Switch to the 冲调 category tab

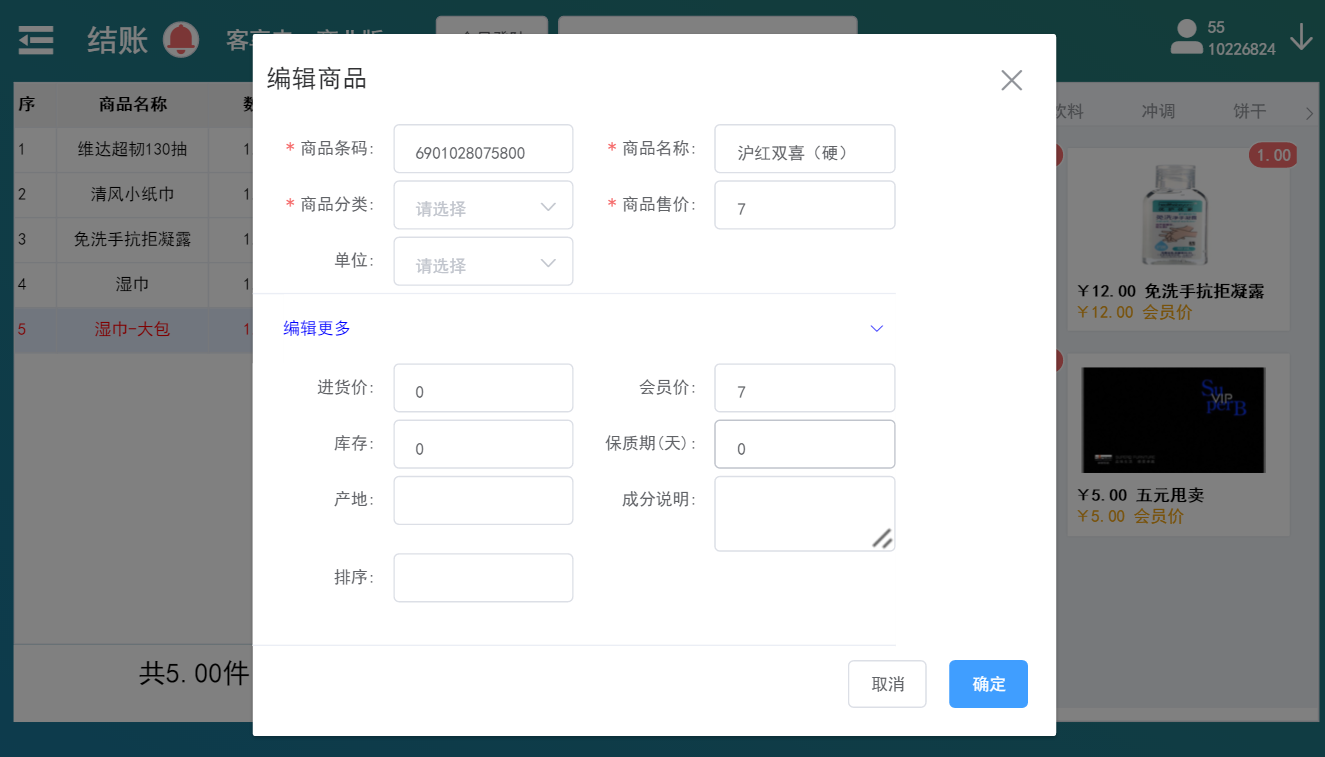[x=1158, y=112]
